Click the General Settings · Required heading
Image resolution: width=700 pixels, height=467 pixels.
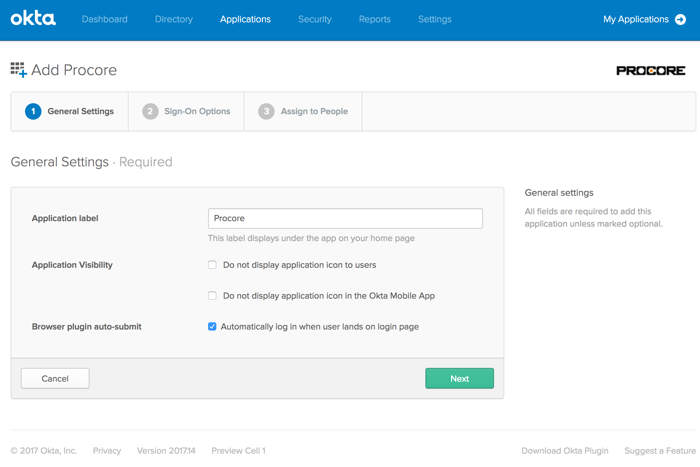pyautogui.click(x=92, y=162)
